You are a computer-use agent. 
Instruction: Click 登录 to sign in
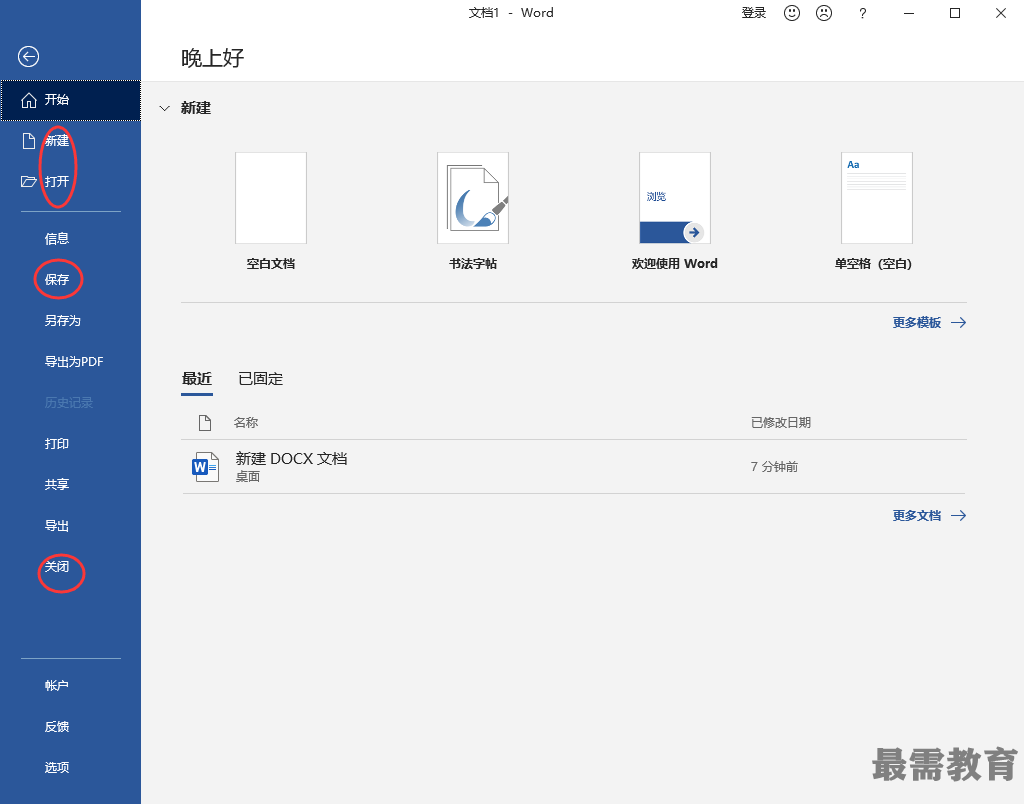point(754,13)
